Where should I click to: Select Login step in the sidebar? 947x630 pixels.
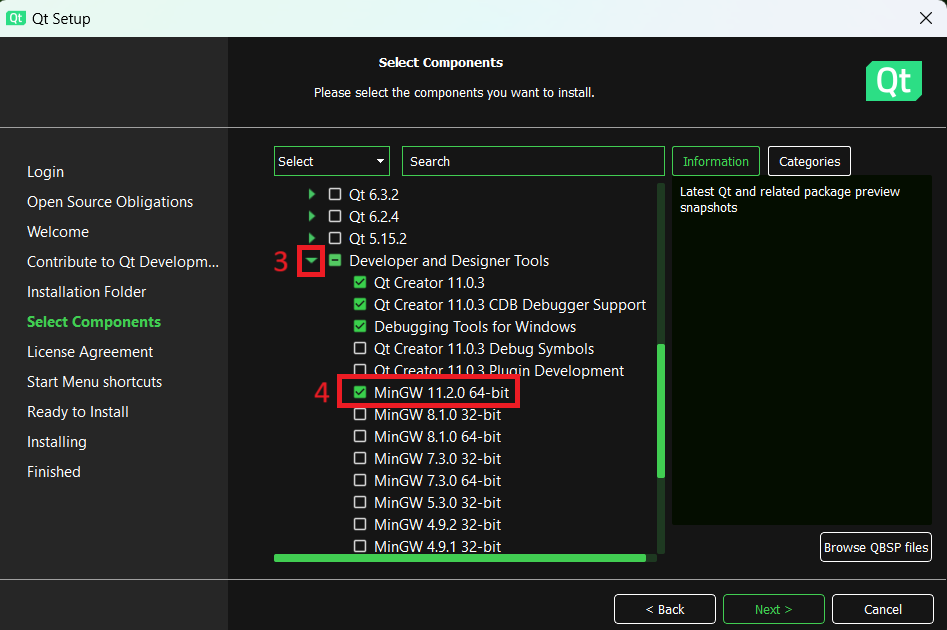click(45, 172)
